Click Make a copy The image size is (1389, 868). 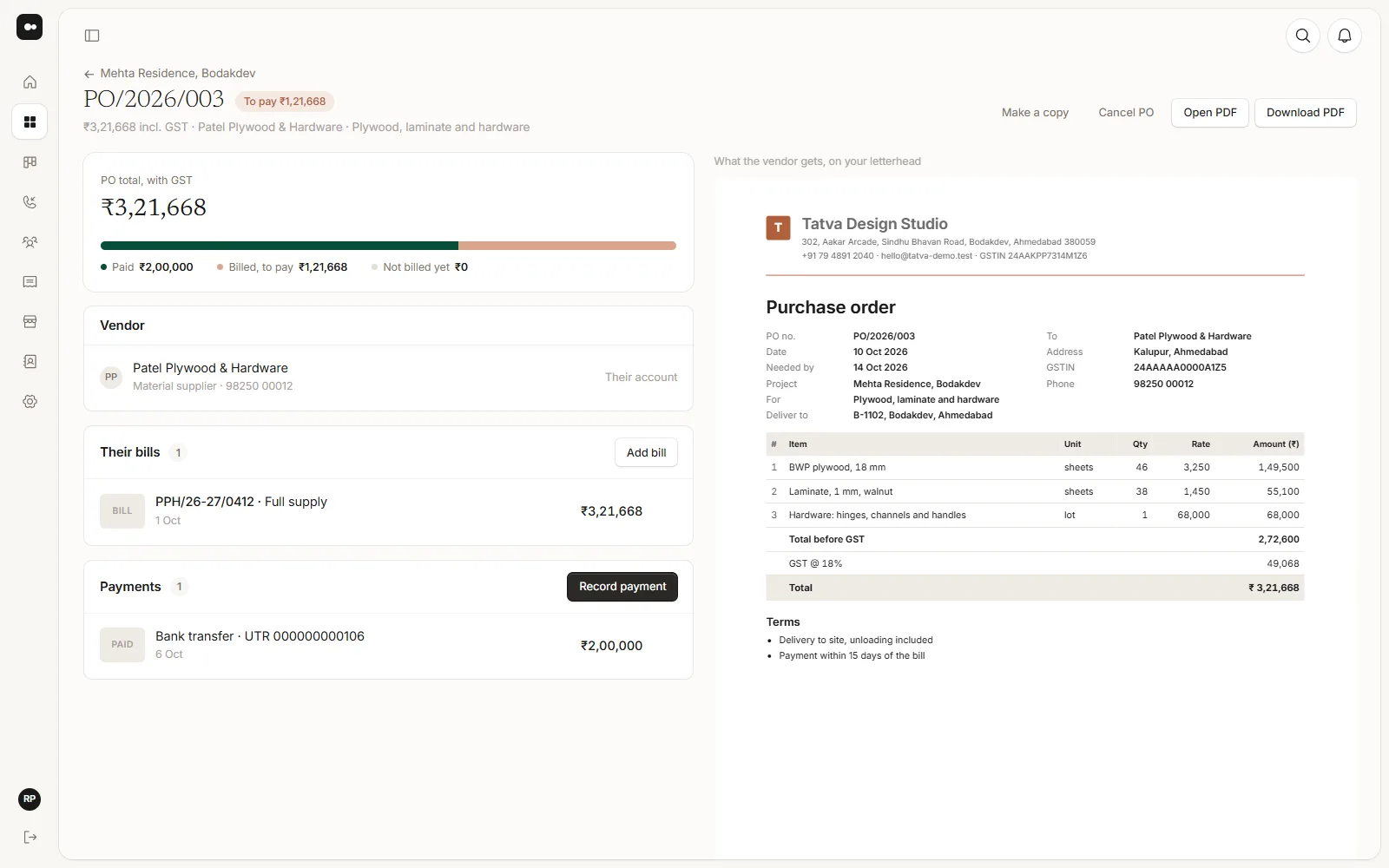(1035, 113)
